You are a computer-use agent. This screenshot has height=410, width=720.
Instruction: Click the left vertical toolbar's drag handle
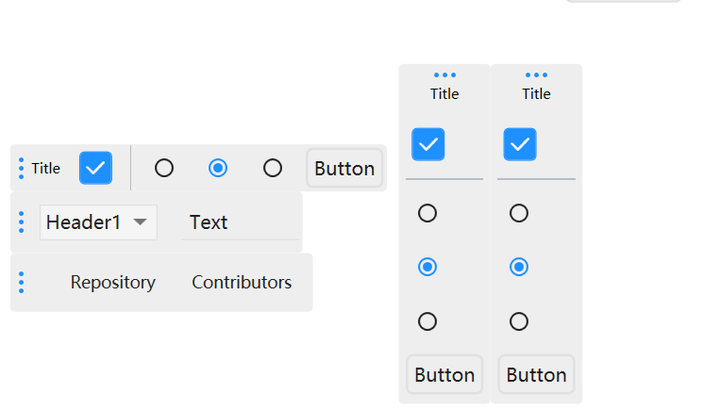(444, 75)
